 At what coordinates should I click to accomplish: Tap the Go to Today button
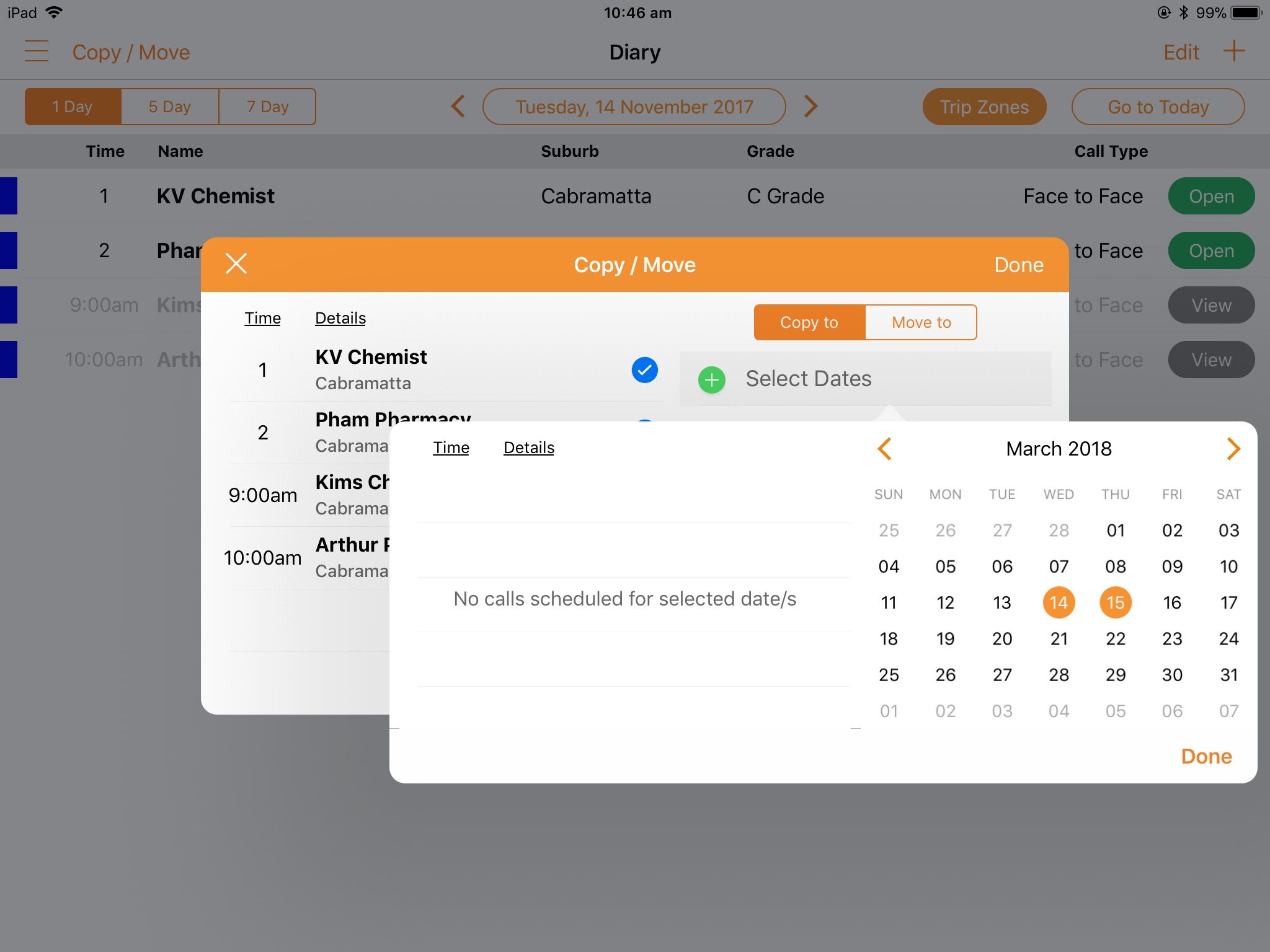[1158, 107]
